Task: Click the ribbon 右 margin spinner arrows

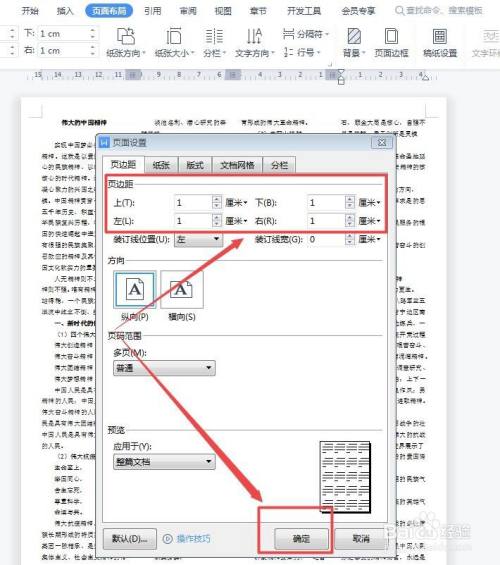Action: pos(93,50)
